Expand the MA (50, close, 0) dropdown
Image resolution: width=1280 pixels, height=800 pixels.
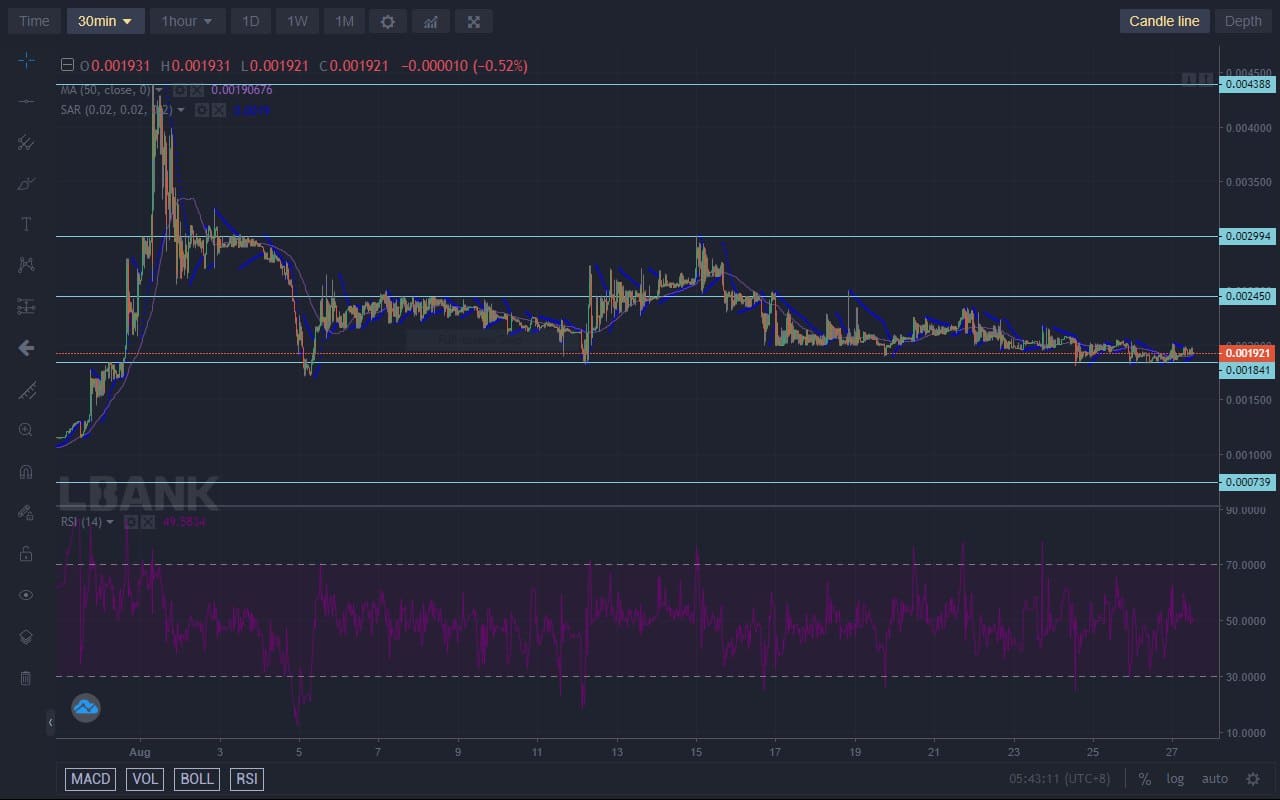tap(159, 90)
